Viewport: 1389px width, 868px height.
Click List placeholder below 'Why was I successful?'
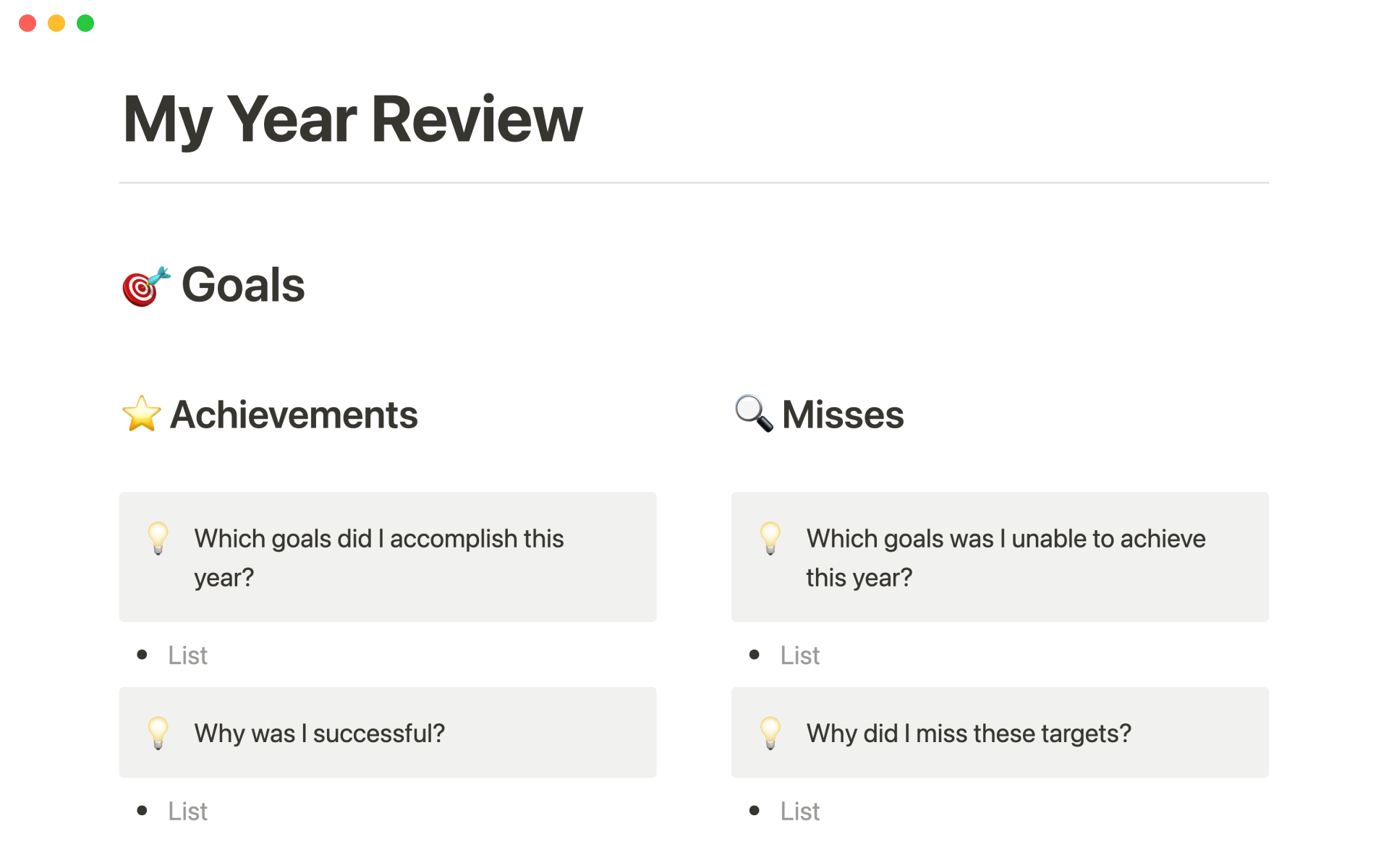187,812
